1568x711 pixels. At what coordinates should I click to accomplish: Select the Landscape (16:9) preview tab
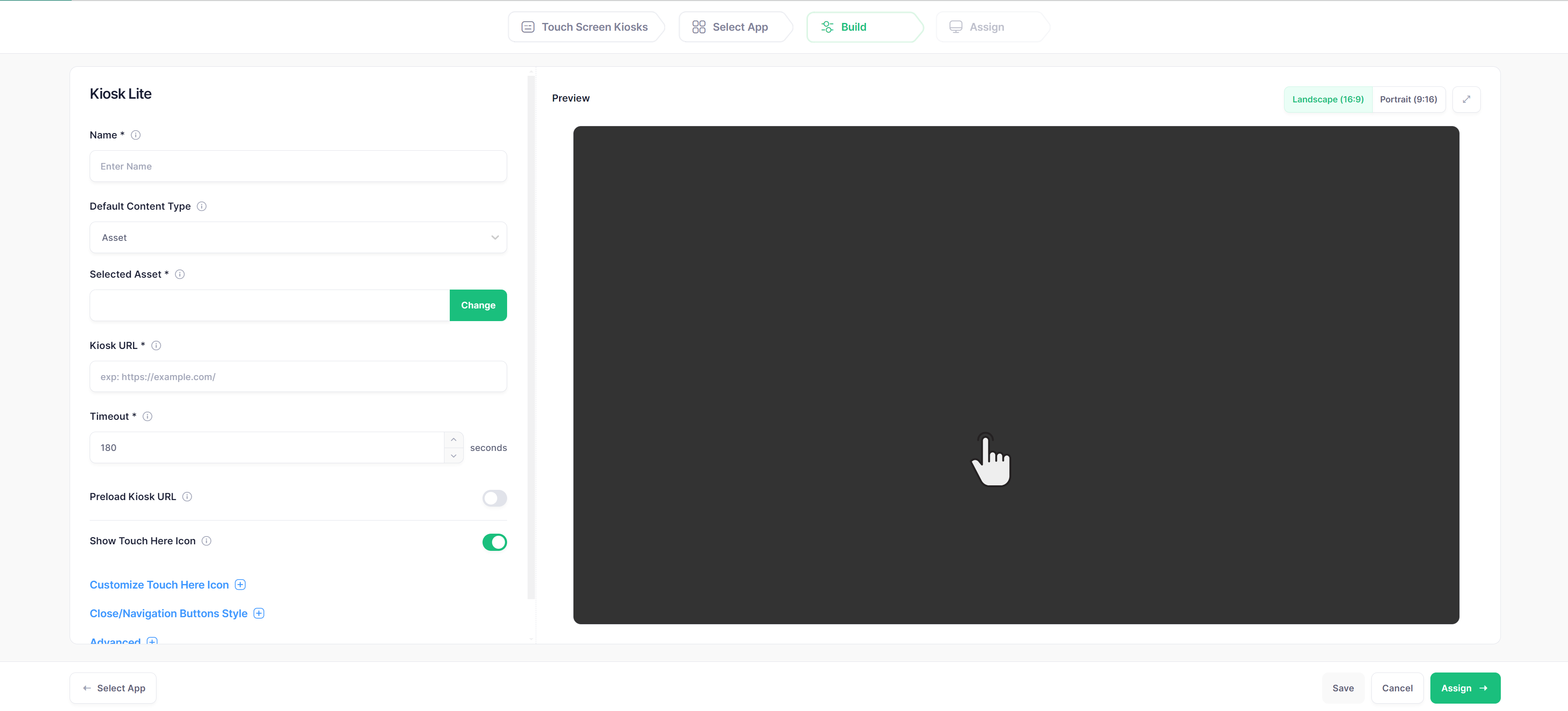[1328, 99]
